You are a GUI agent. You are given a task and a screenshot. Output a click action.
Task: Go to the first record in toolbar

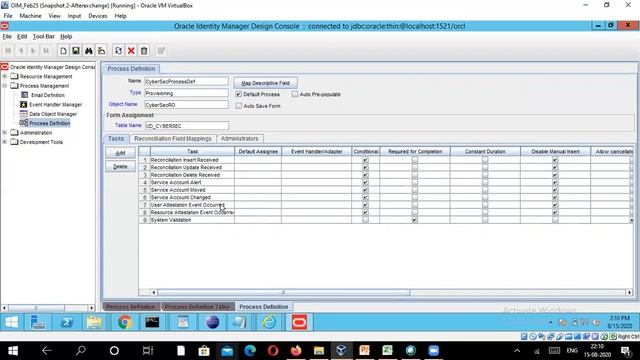point(8,51)
